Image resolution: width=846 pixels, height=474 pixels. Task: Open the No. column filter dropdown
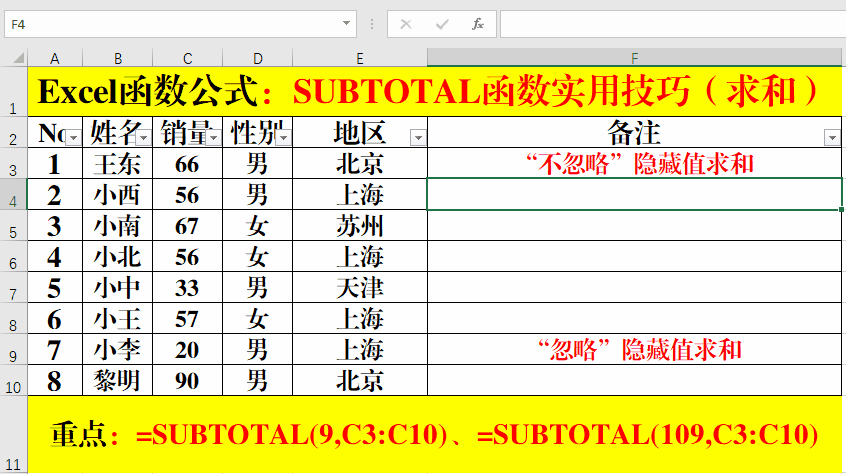73,138
